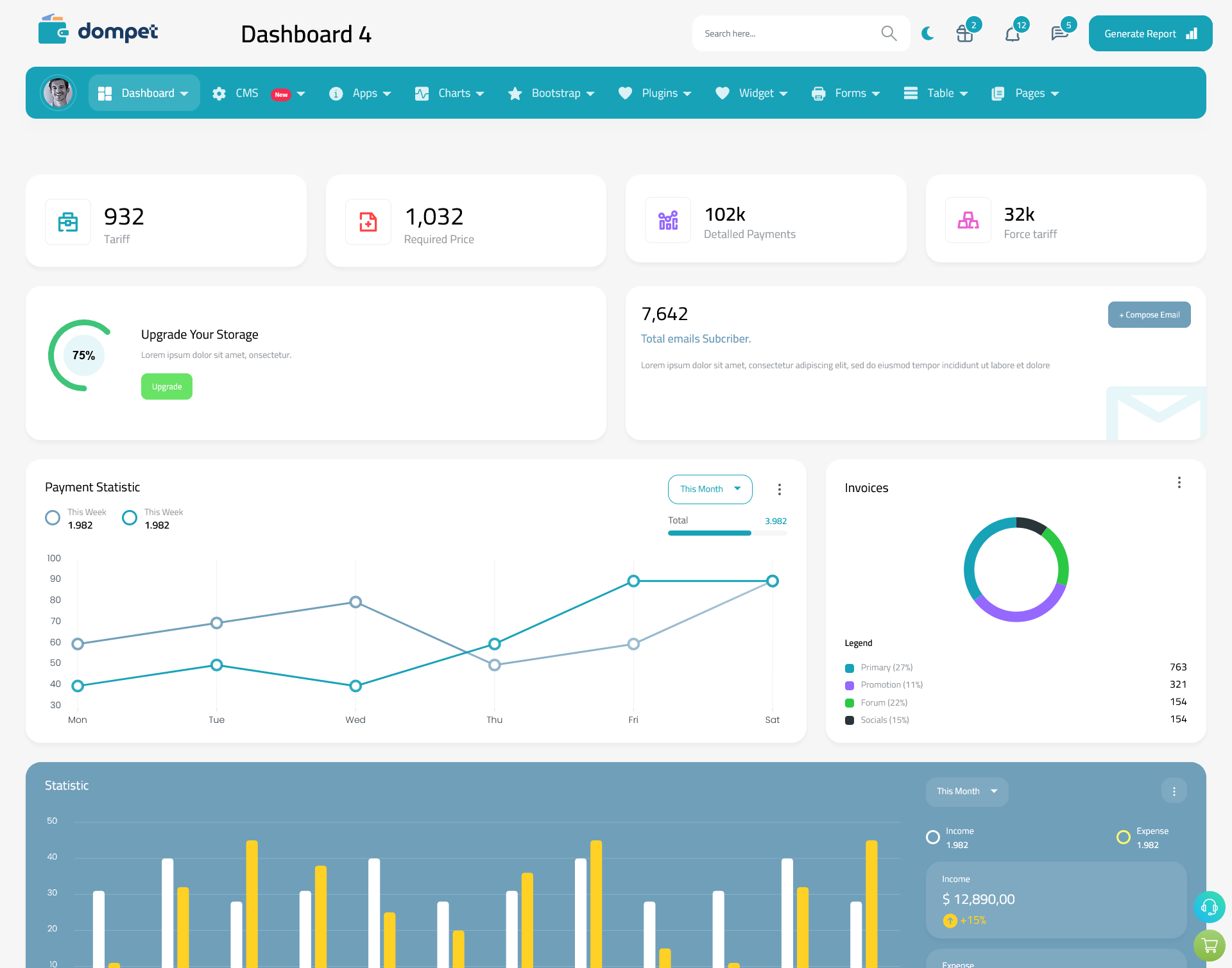
Task: Expand the This Month dropdown in Statistic section
Action: click(x=965, y=790)
